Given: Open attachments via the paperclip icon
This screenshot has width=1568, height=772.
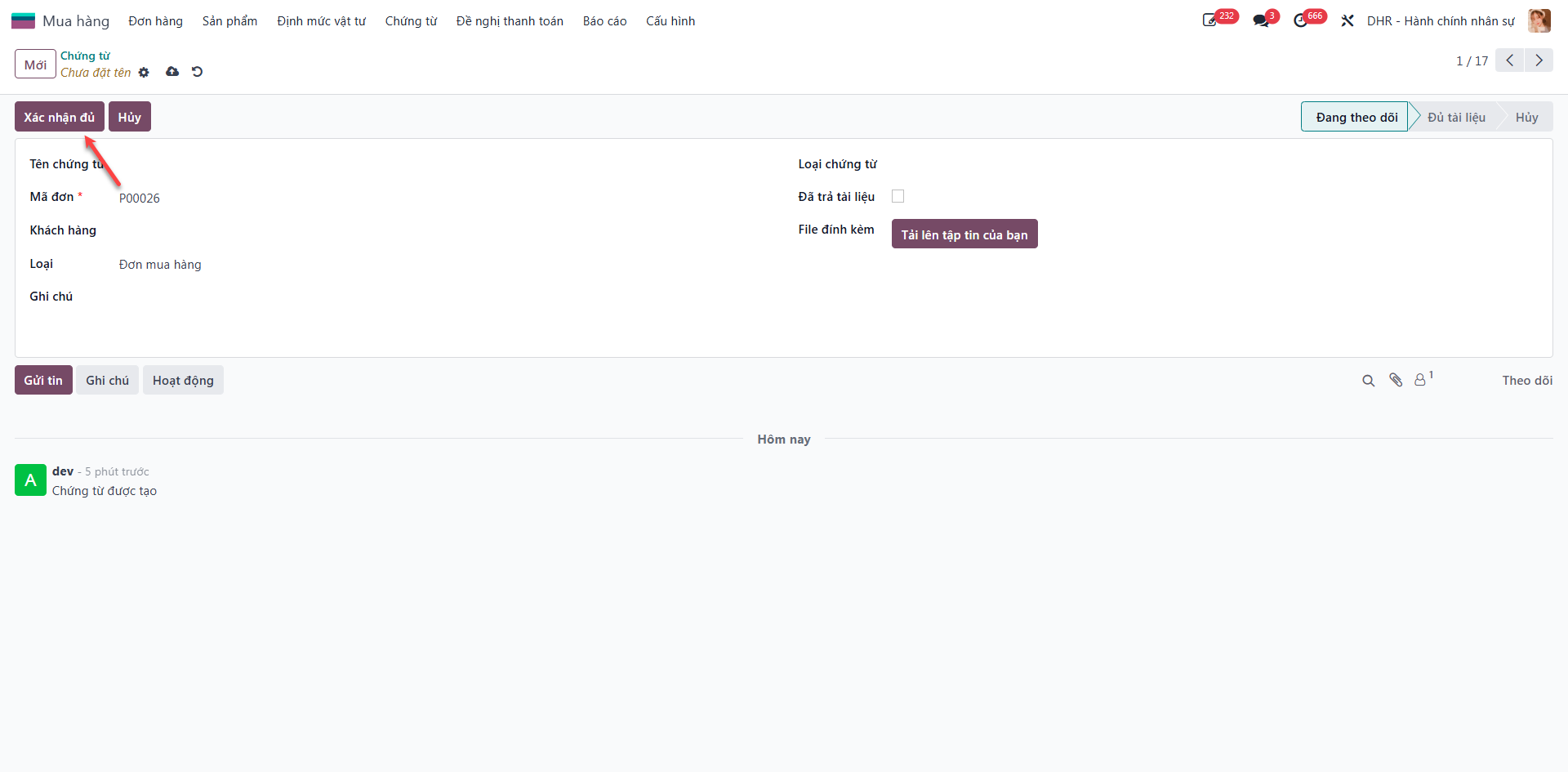Looking at the screenshot, I should (1396, 380).
